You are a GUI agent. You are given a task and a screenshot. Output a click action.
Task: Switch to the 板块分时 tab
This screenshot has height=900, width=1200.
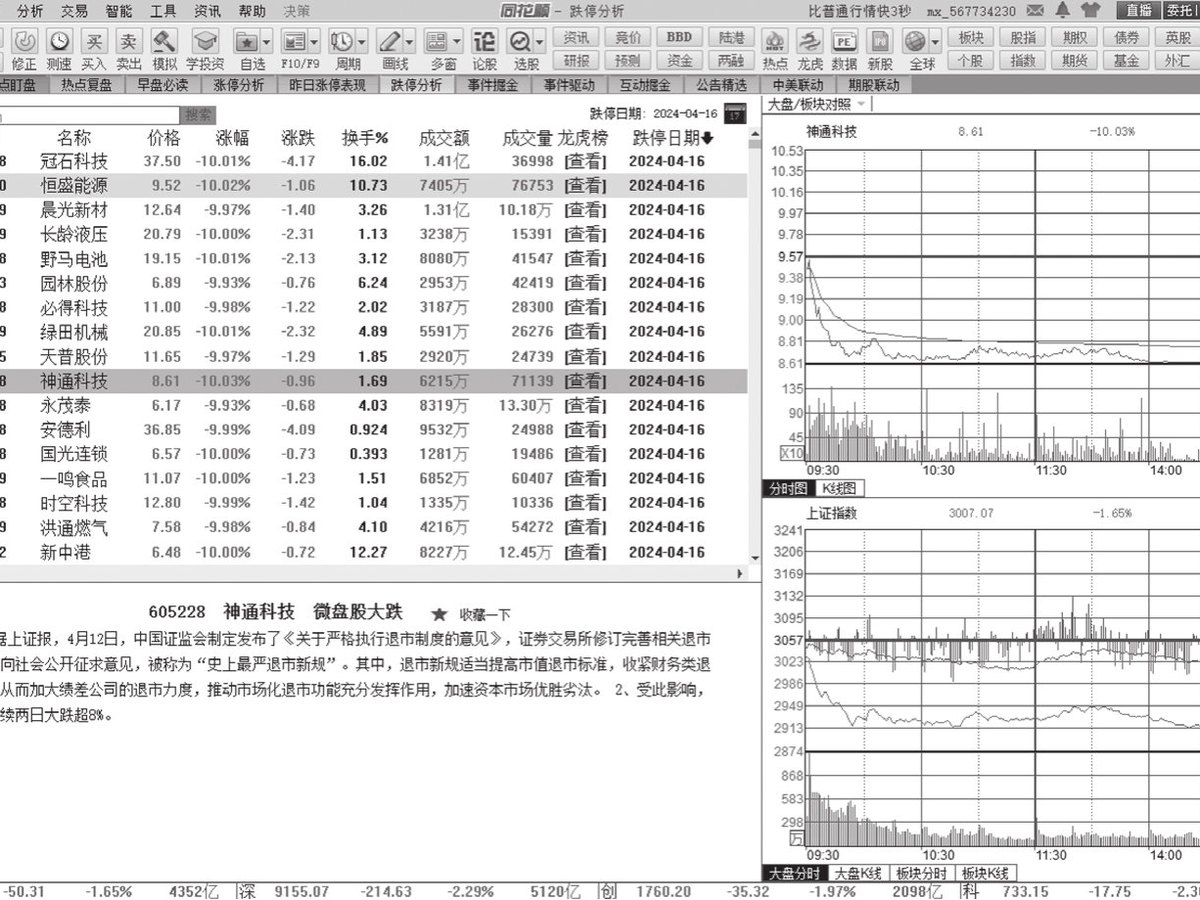[x=921, y=873]
